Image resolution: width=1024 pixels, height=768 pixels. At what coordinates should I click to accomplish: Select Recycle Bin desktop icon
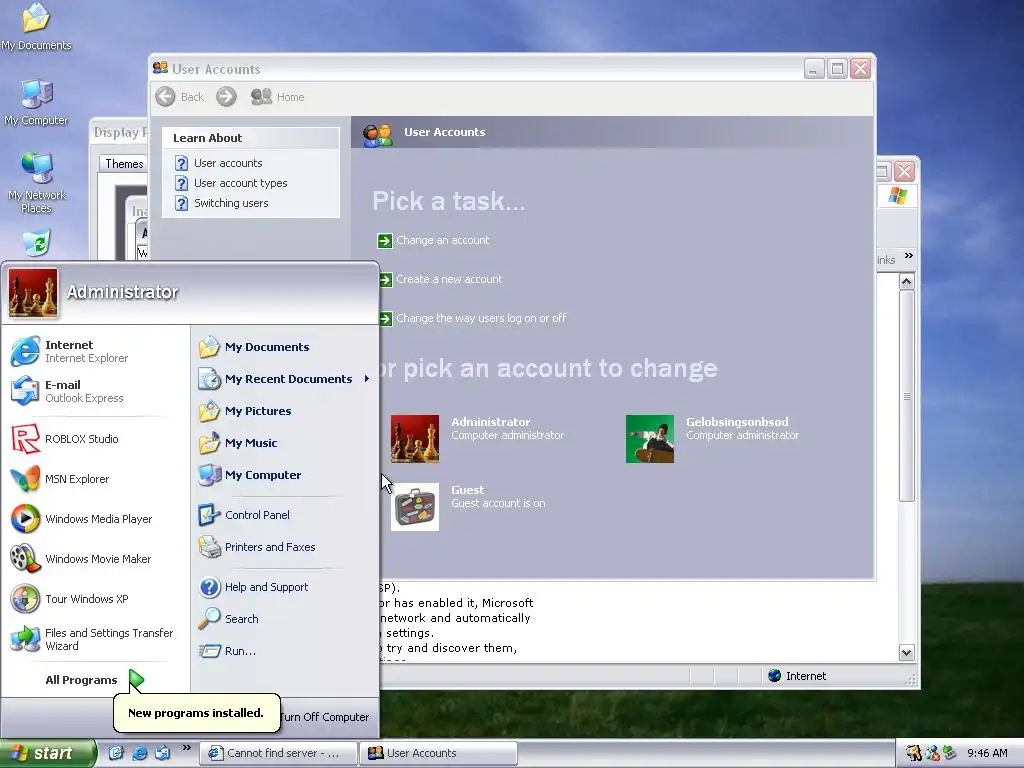pyautogui.click(x=37, y=243)
